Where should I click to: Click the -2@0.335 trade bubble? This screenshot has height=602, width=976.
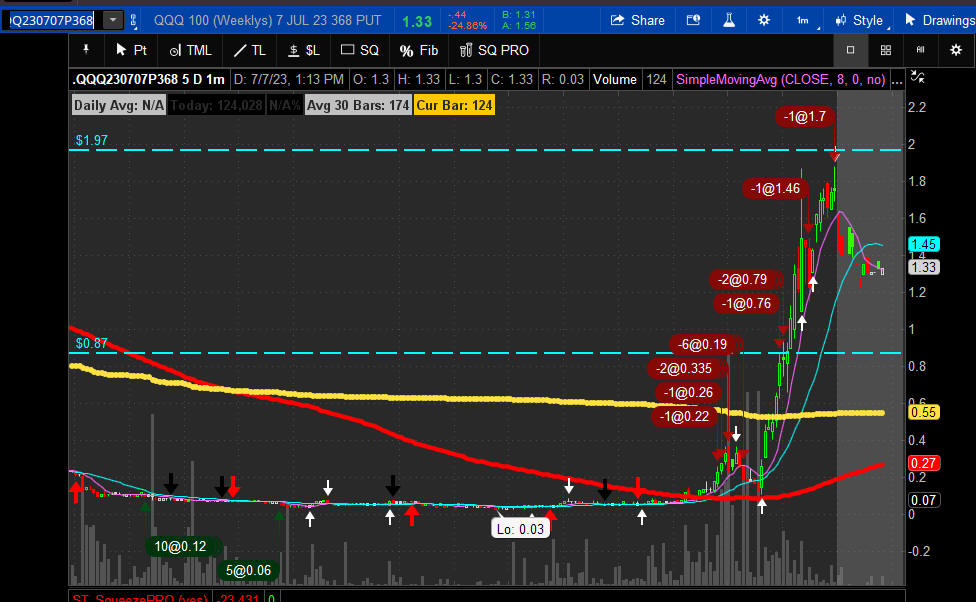(683, 369)
